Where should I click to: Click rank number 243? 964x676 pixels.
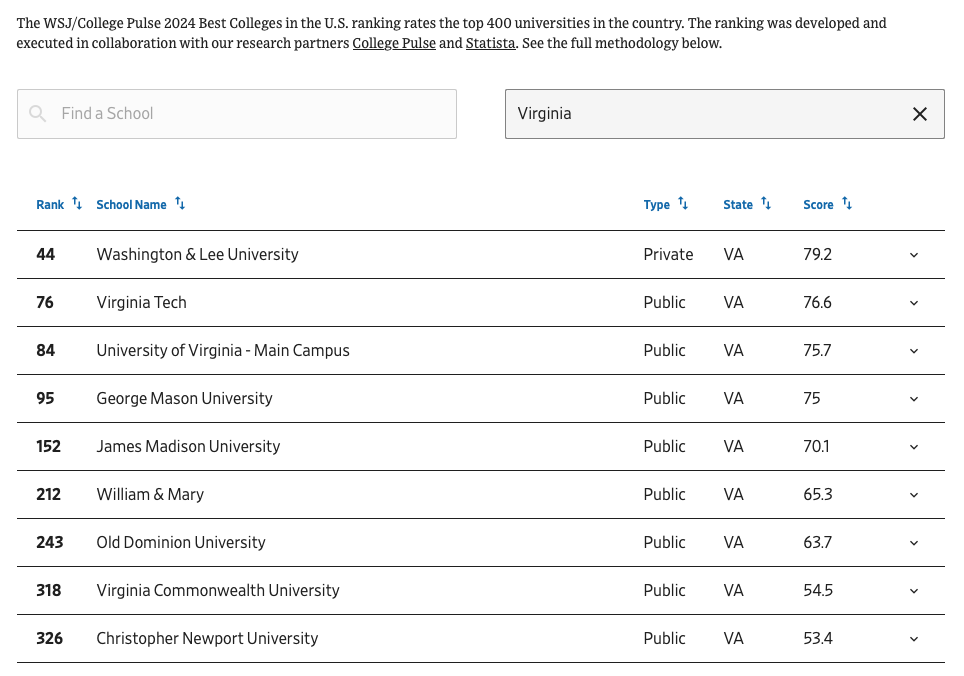tap(49, 542)
